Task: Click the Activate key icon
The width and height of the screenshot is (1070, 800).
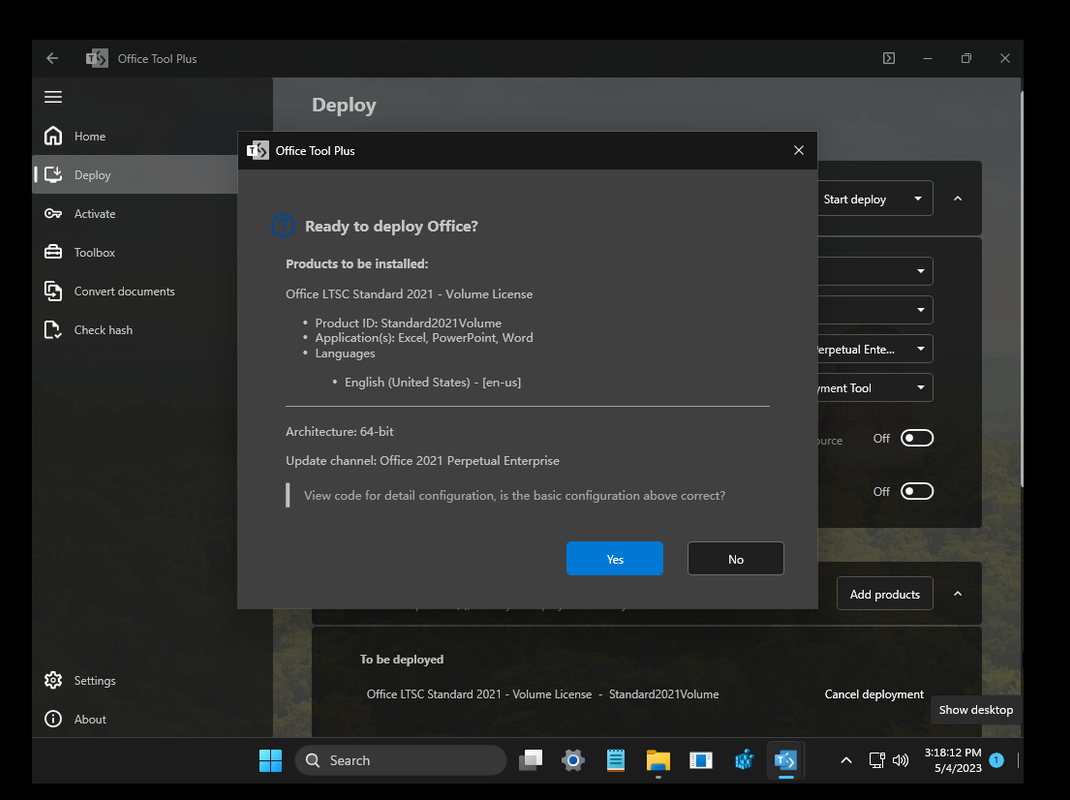Action: coord(53,214)
